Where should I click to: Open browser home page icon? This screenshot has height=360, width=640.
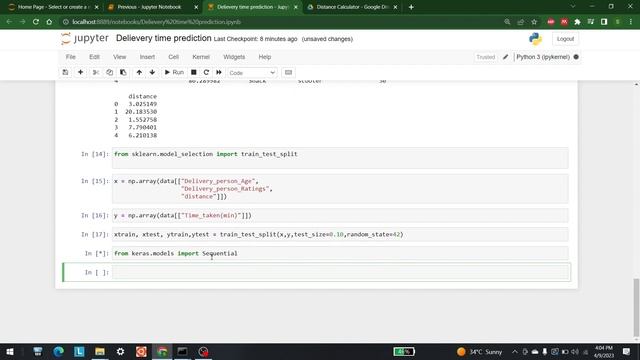tap(49, 22)
